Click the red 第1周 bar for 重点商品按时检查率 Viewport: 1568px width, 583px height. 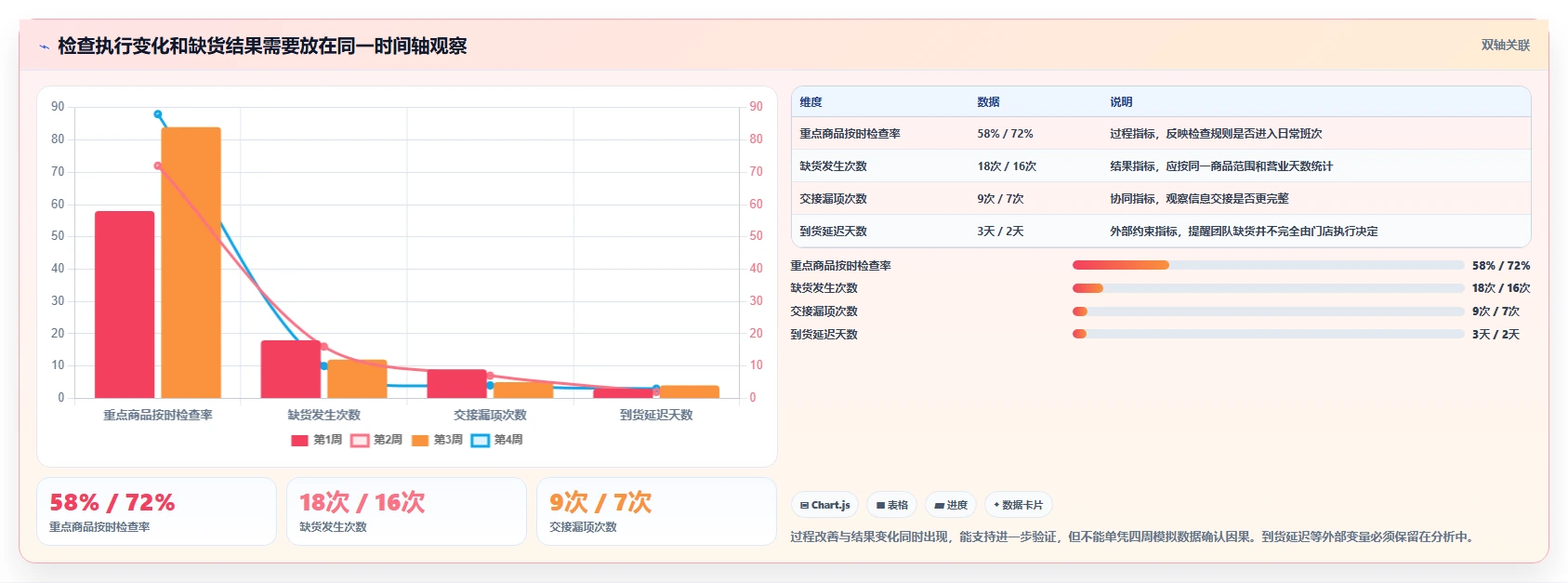pos(125,305)
